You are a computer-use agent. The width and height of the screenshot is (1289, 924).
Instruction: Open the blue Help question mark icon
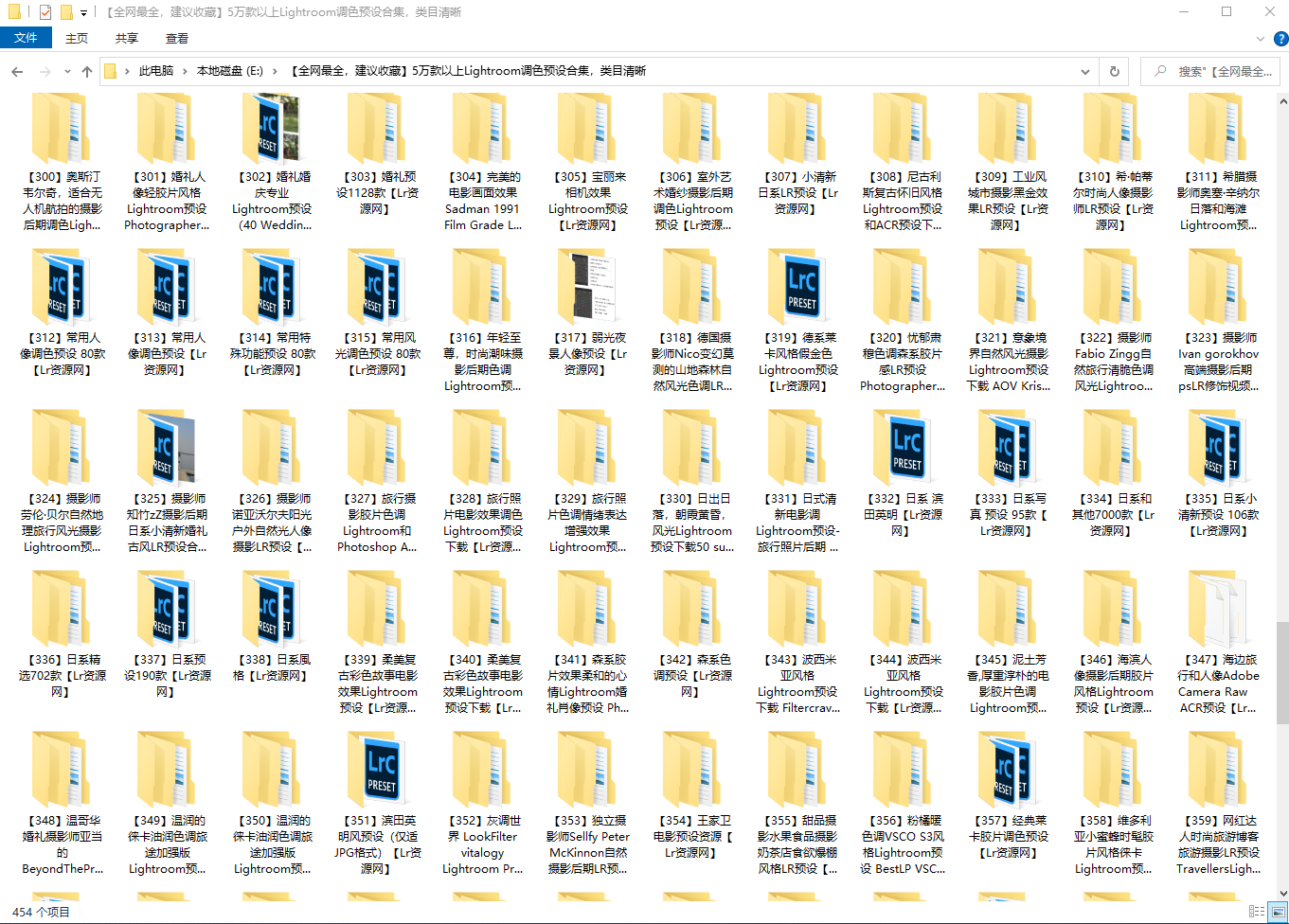tap(1280, 39)
